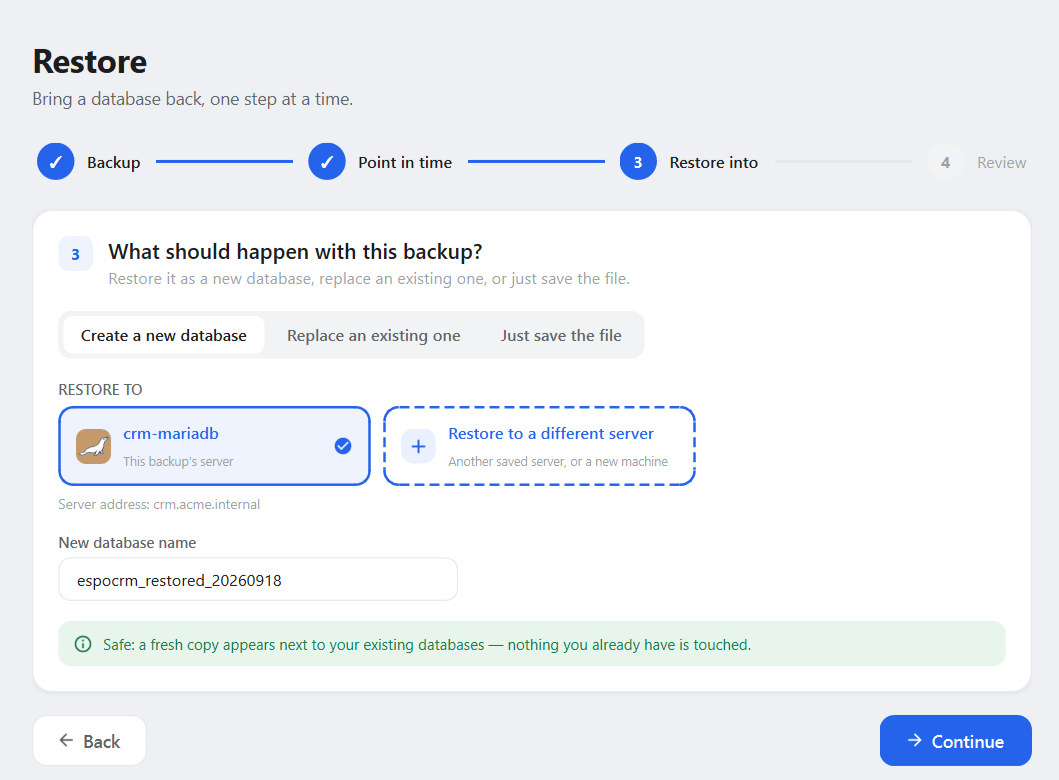
Task: Click the plus icon for different server
Action: coord(419,446)
